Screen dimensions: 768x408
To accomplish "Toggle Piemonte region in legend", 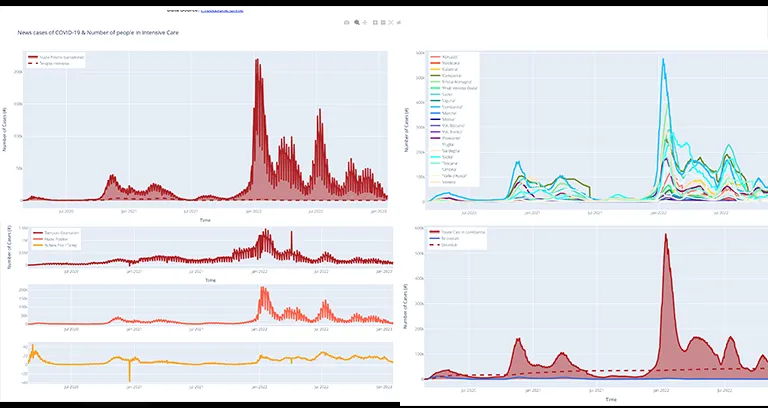I will 444,138.
